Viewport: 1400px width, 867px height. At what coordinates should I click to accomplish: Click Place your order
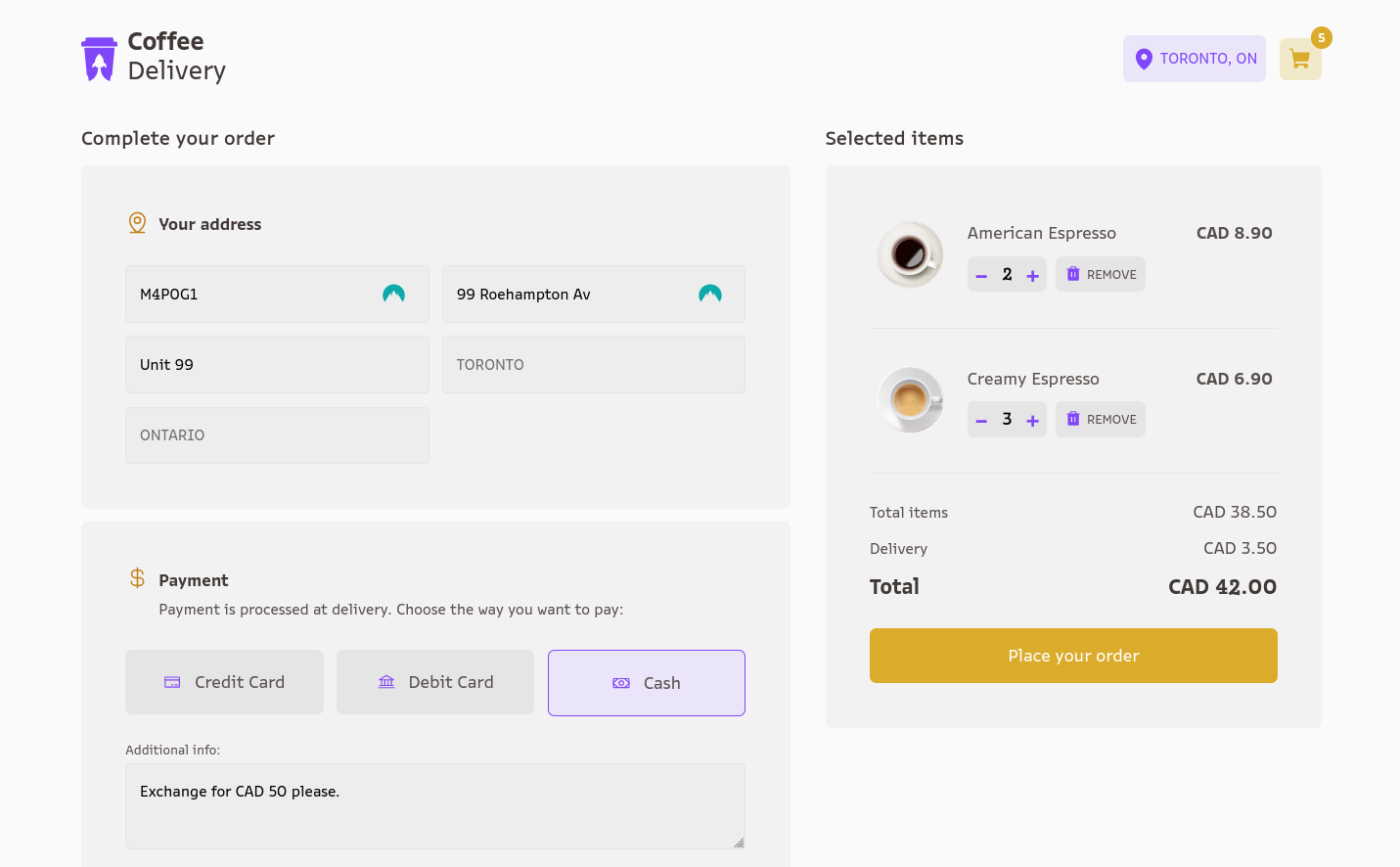[1073, 655]
